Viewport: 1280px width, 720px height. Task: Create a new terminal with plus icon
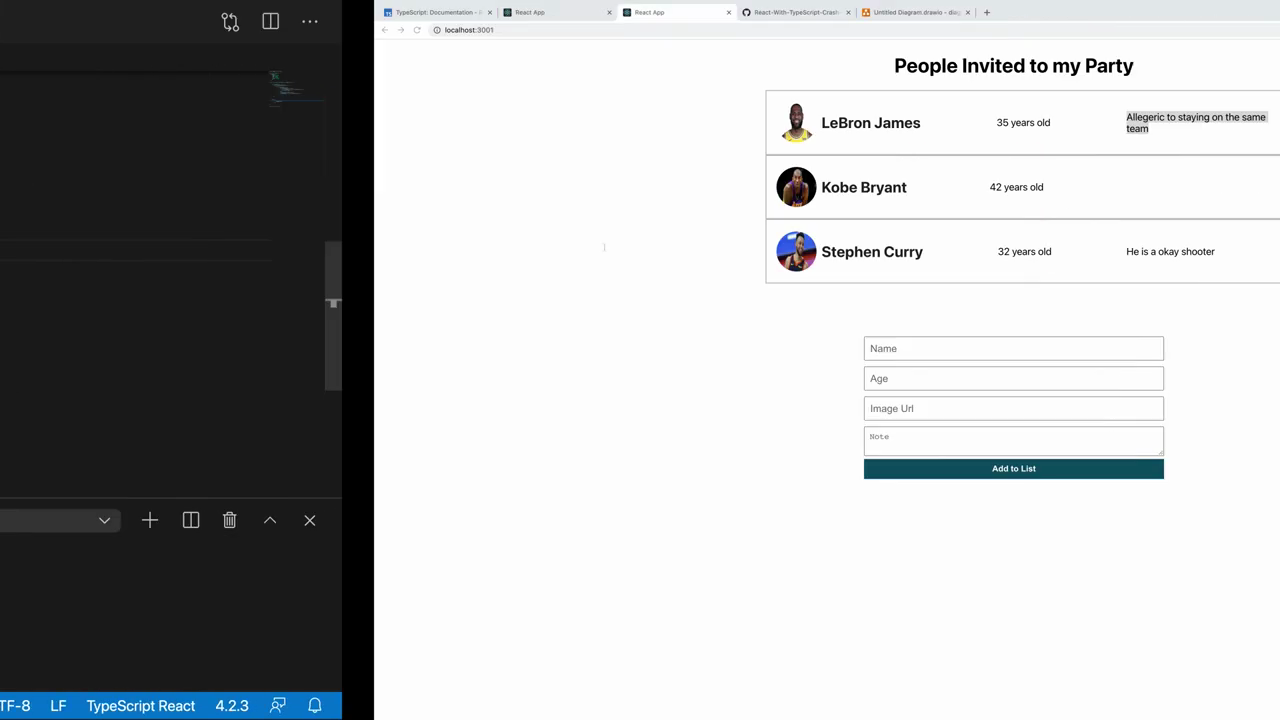(150, 520)
